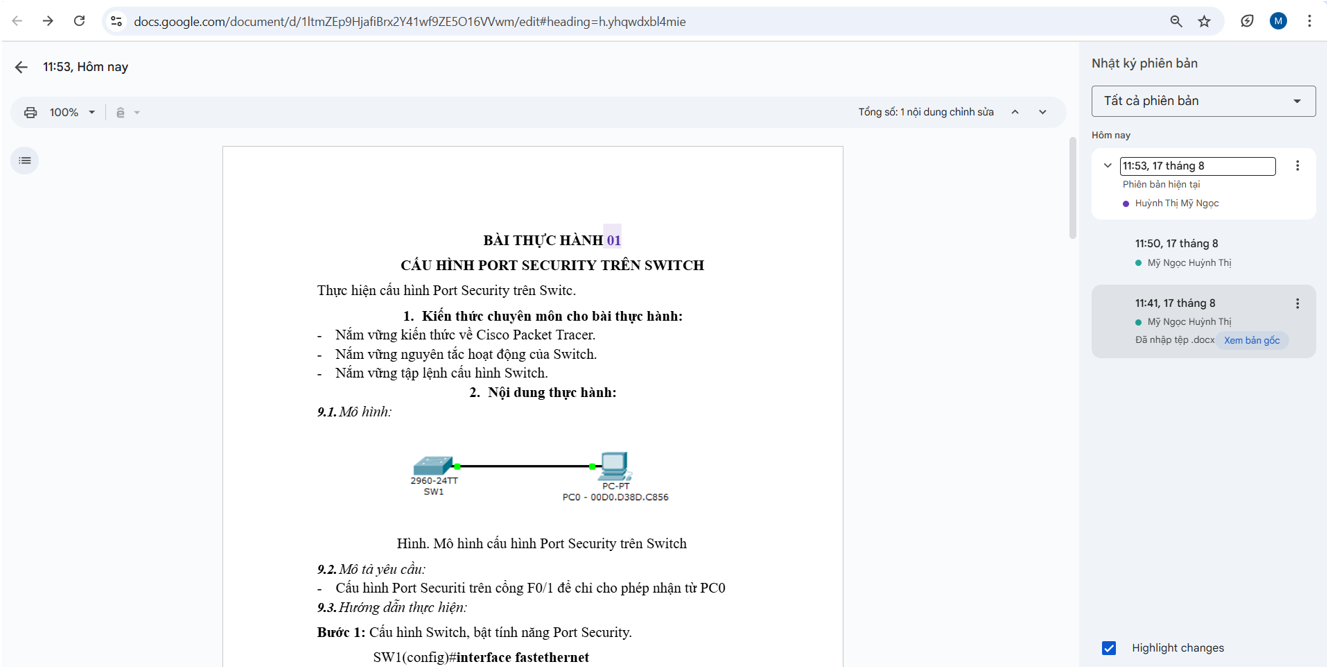Go to next edit with the down chevron

(1043, 113)
